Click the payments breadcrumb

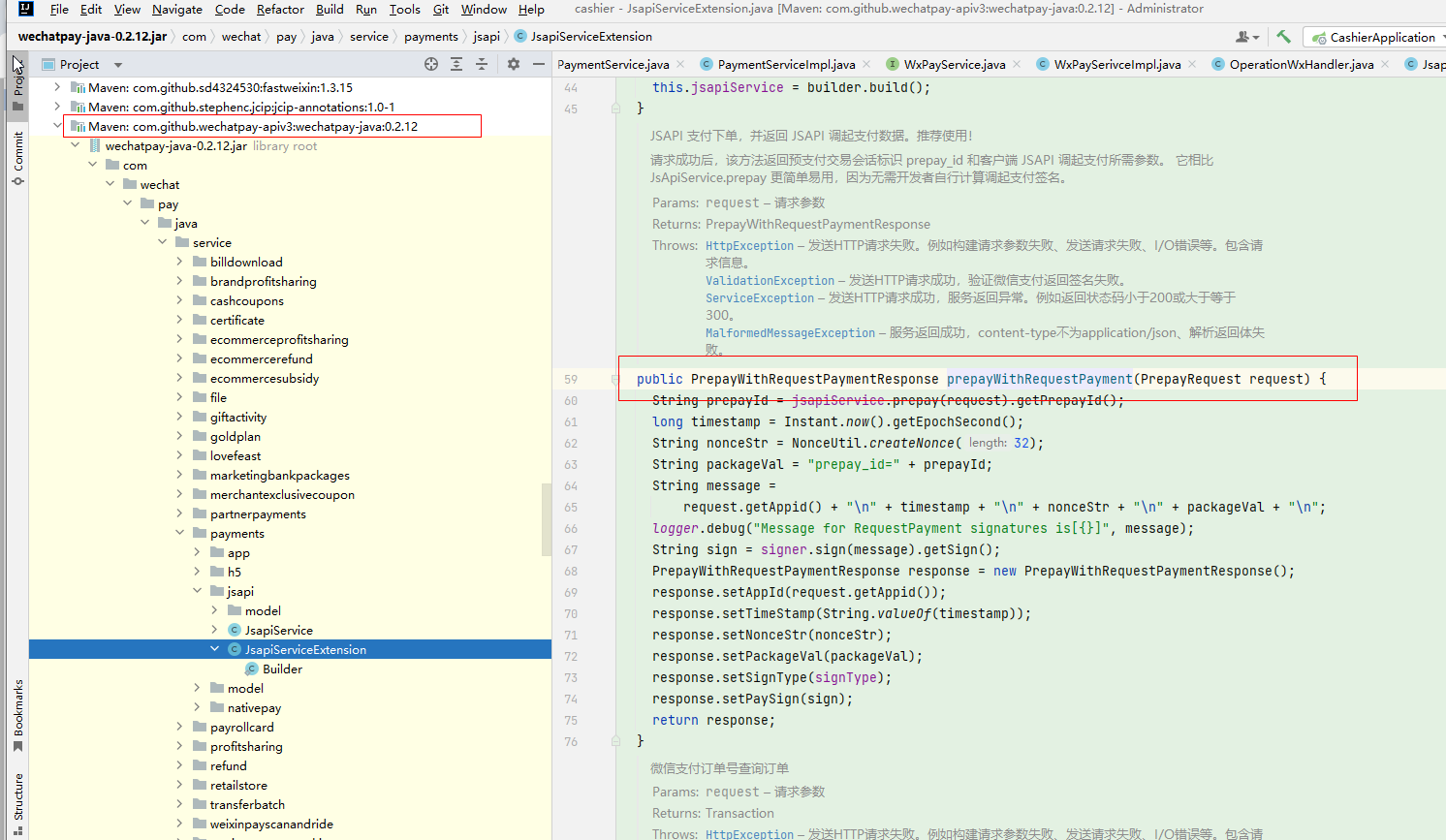coord(431,36)
